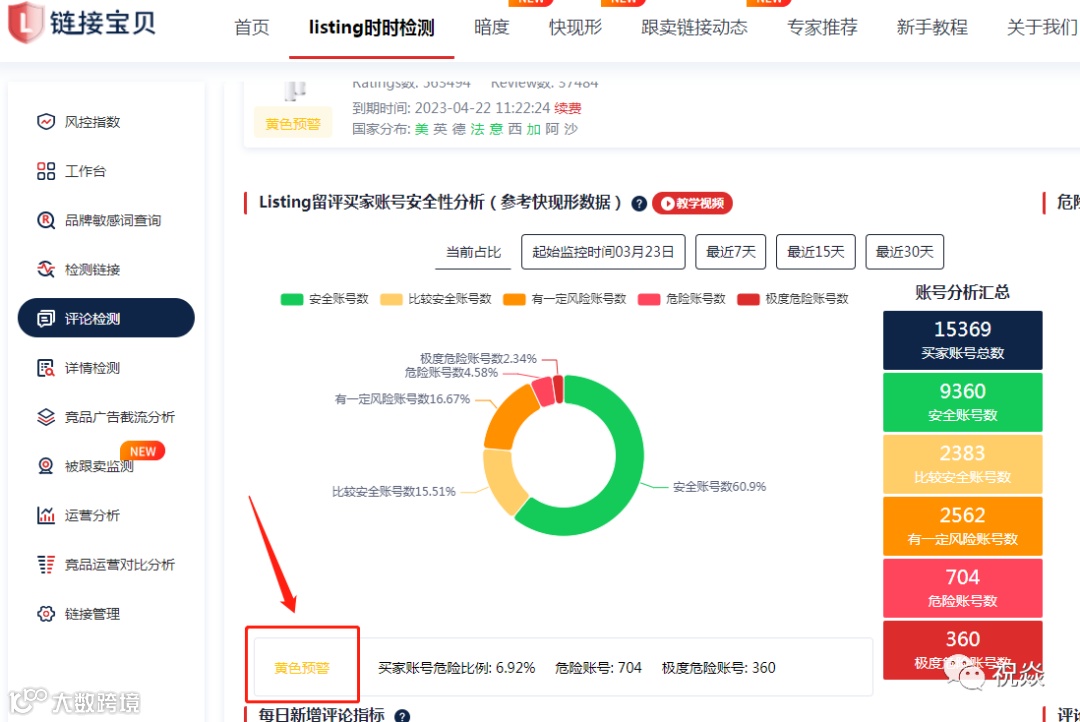Click the 续费 renewal link
This screenshot has width=1080, height=722.
click(568, 108)
